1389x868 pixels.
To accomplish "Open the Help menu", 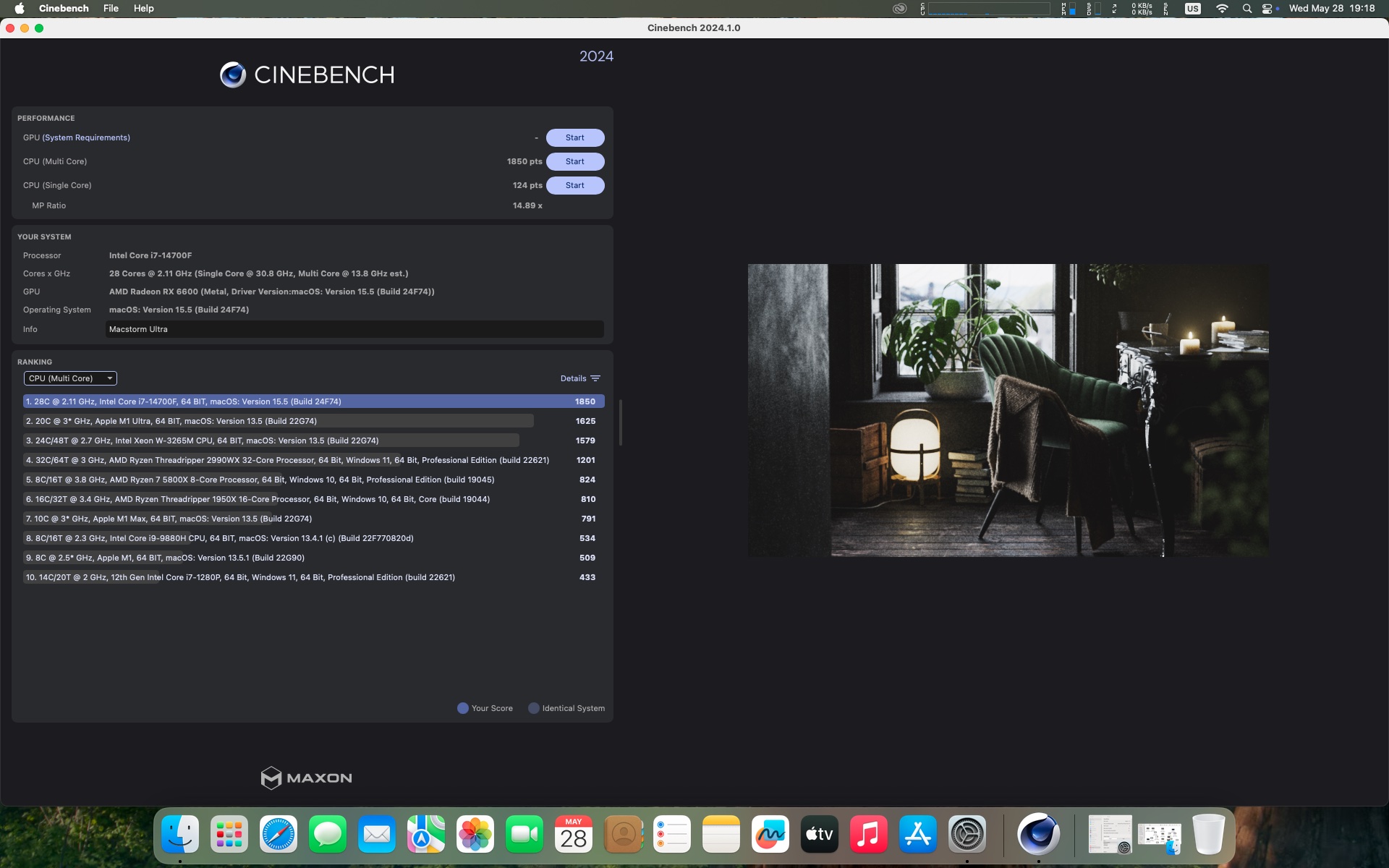I will coord(143,9).
